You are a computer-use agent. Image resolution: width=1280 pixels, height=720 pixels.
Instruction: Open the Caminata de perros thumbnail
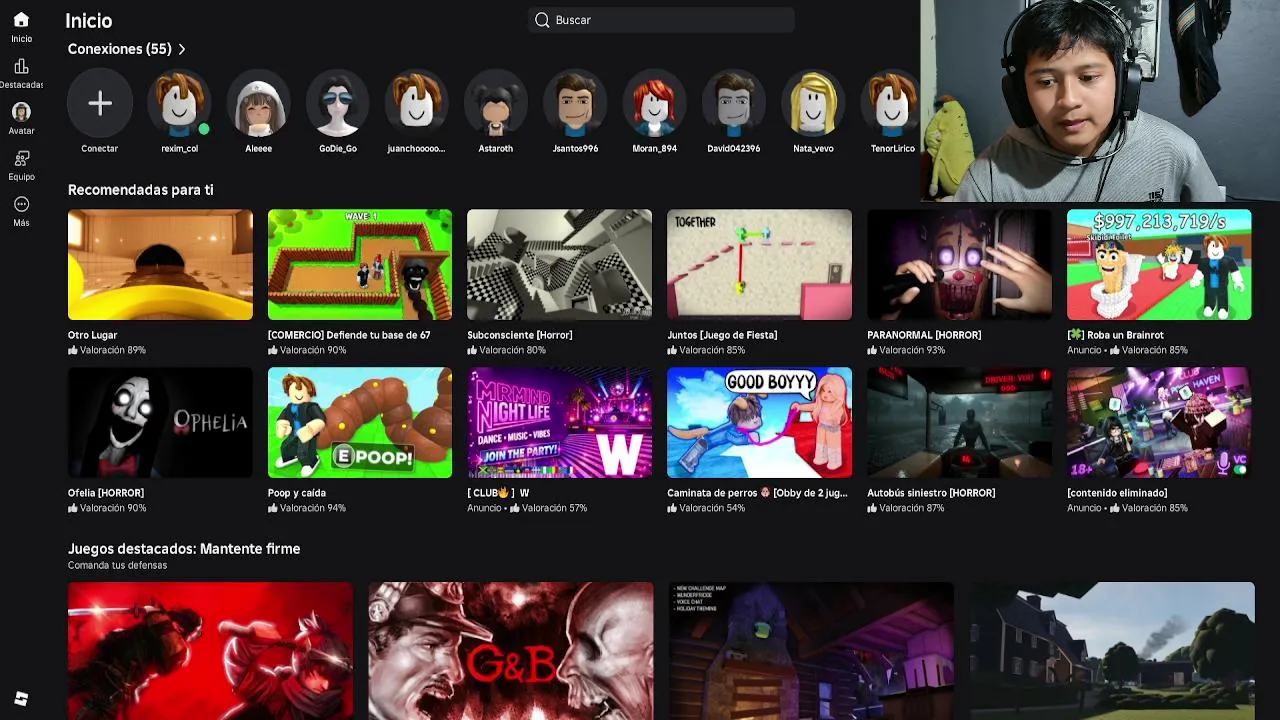click(x=759, y=423)
